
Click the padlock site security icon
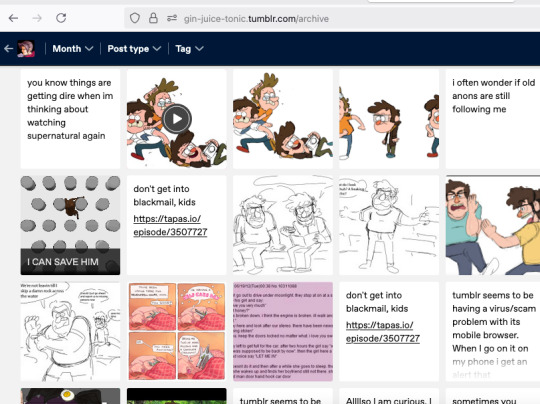click(153, 18)
